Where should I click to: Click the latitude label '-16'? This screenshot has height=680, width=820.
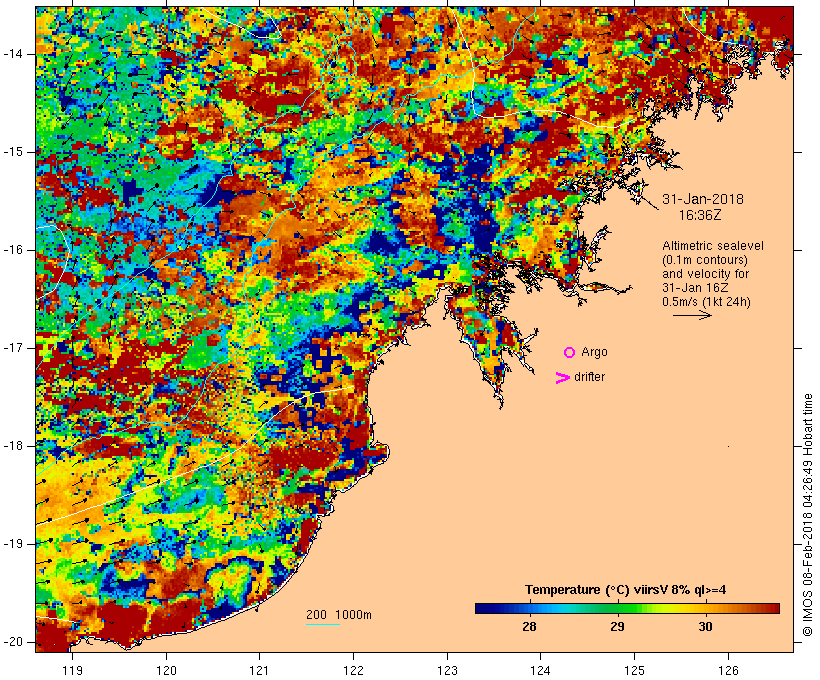coord(13,250)
